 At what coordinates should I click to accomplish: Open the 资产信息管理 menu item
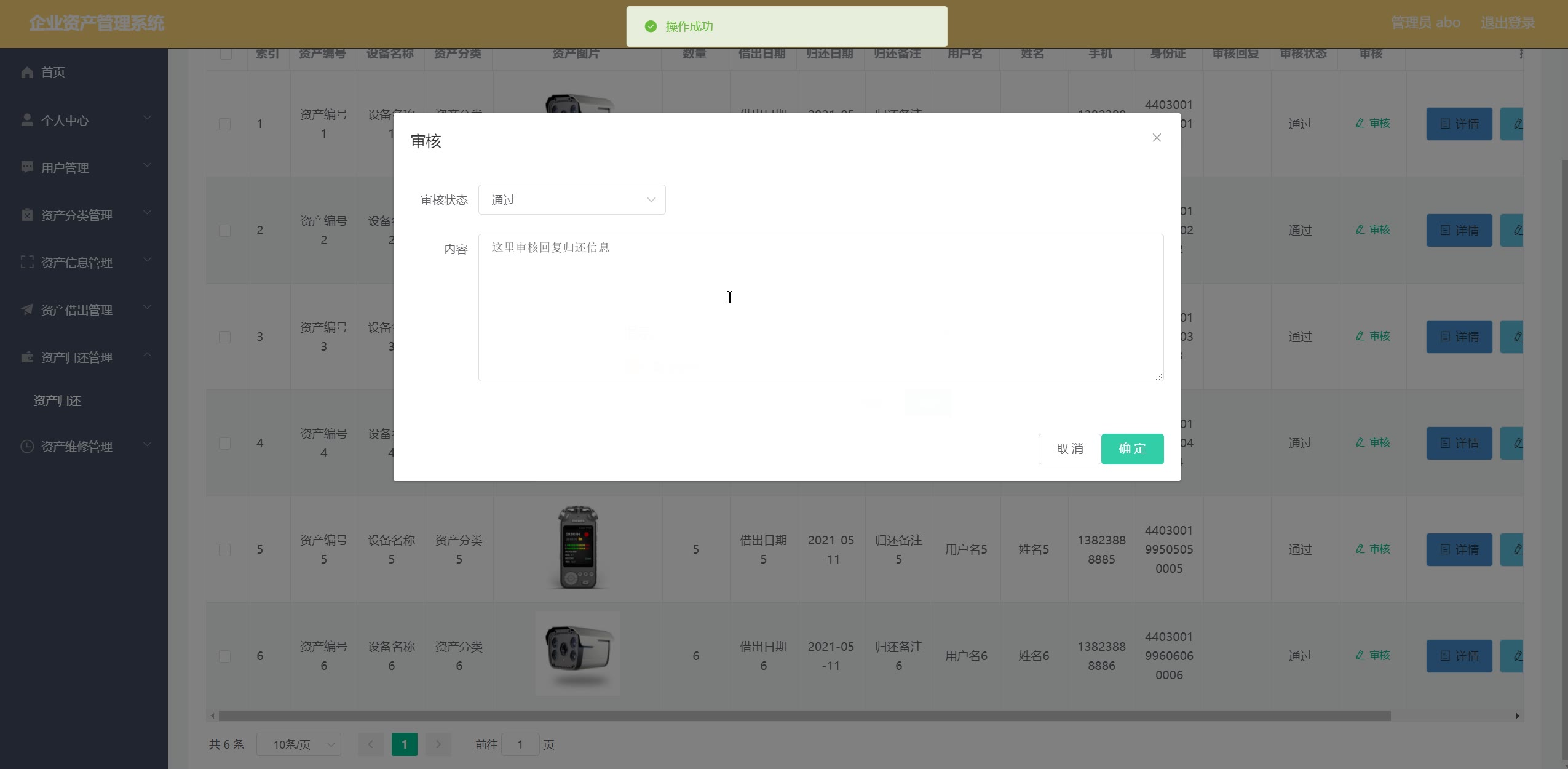tap(76, 263)
